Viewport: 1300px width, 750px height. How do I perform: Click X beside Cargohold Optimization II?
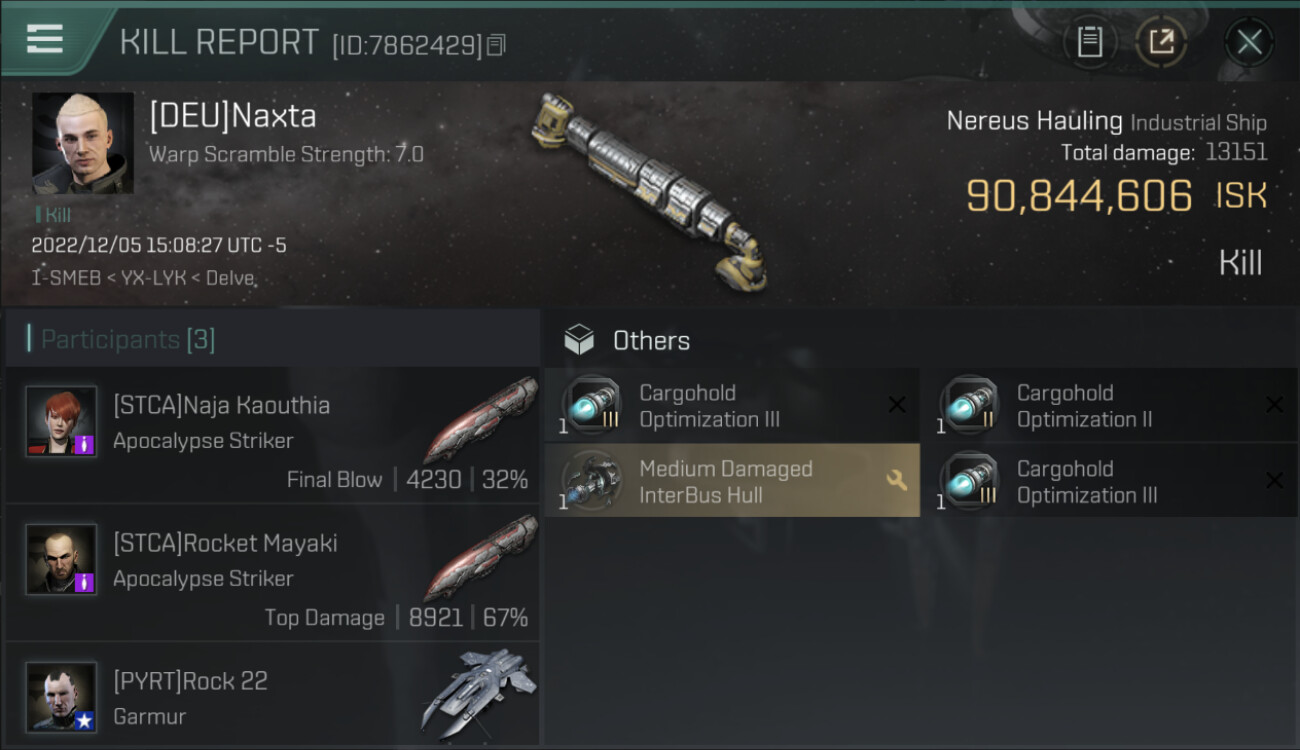(1274, 405)
